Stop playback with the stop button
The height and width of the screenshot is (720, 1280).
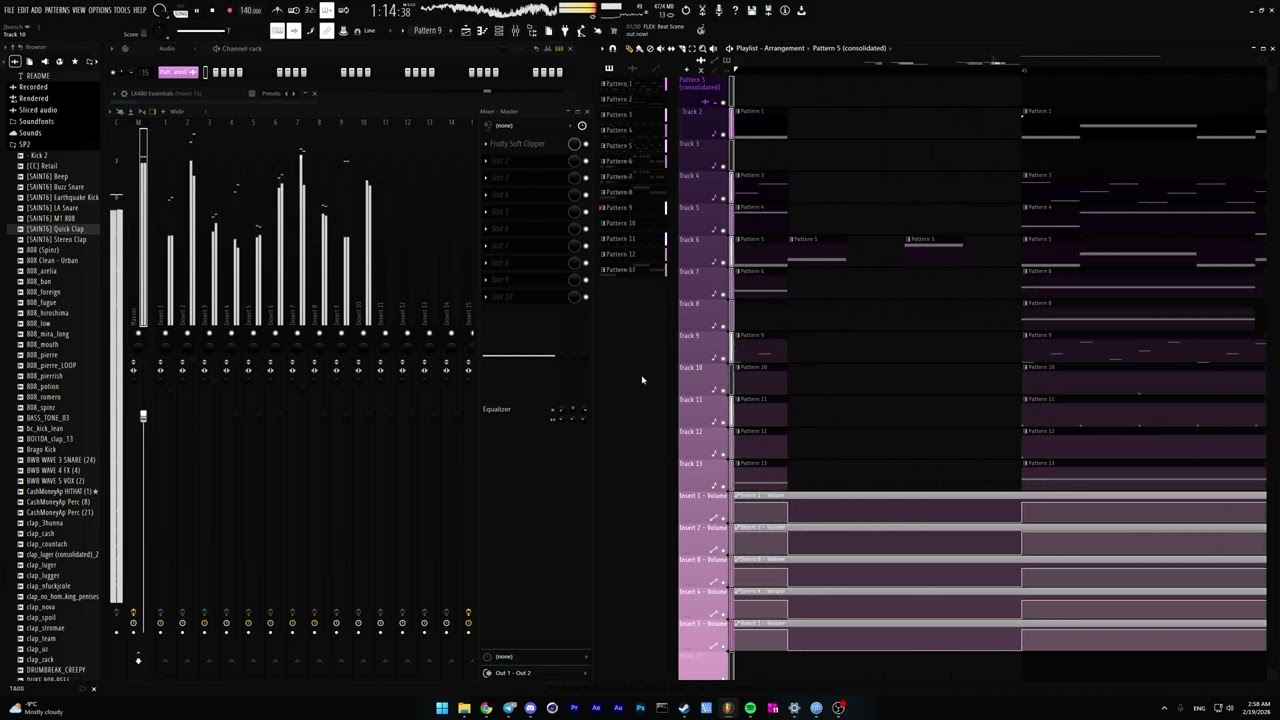coord(212,10)
